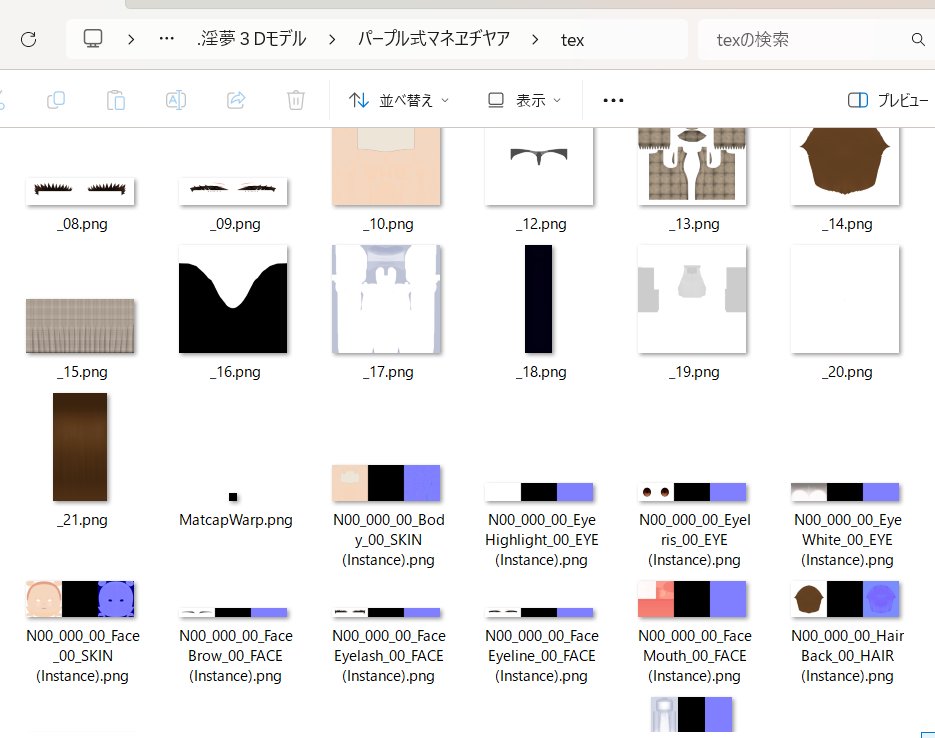Viewport: 935px width, 738px height.
Task: Select the EyeWhite_00_EYE (Instance).png thumbnail
Action: click(x=845, y=492)
